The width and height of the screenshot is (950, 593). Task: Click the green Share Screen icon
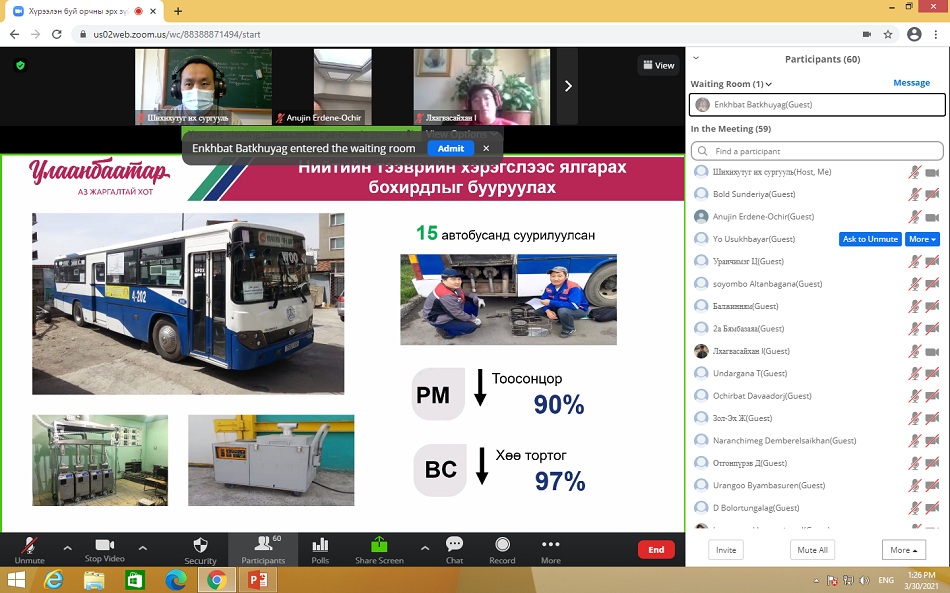pos(379,545)
